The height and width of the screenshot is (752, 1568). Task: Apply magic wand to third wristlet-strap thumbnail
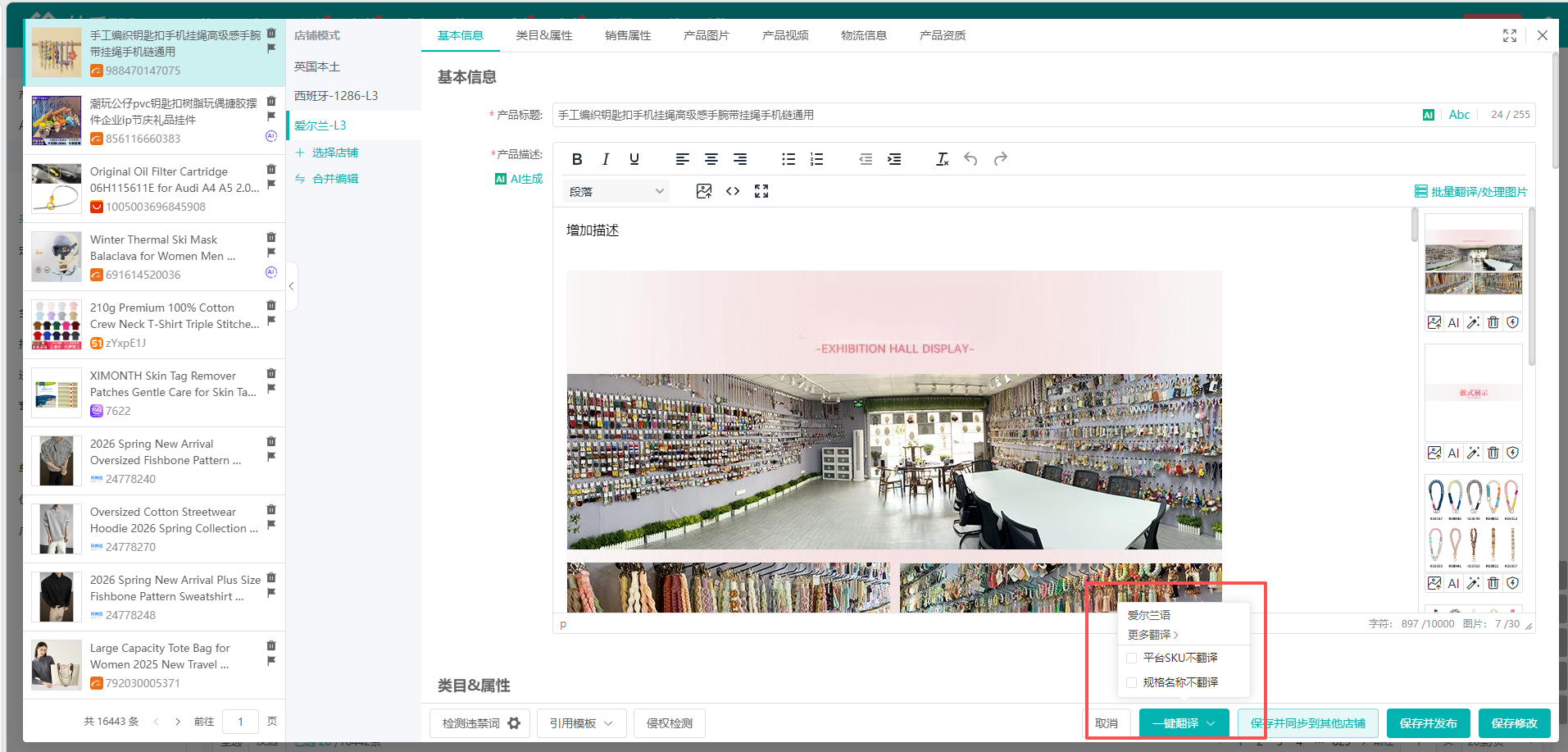pyautogui.click(x=1473, y=583)
